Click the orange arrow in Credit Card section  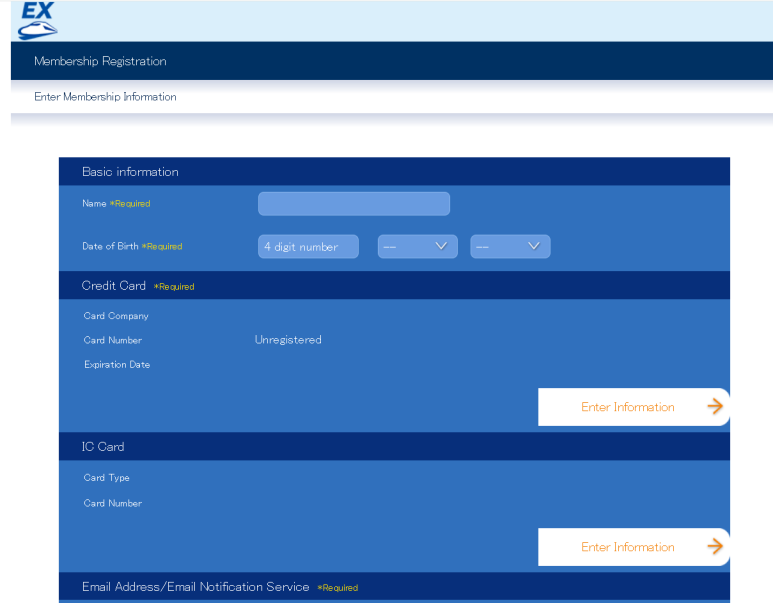point(715,407)
